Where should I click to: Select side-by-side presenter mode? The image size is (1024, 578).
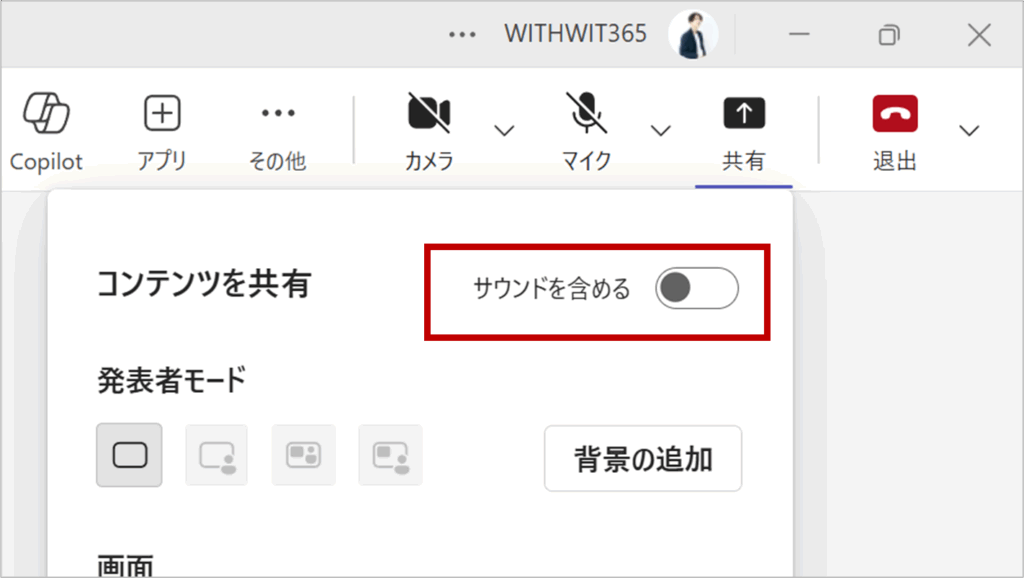coord(304,455)
